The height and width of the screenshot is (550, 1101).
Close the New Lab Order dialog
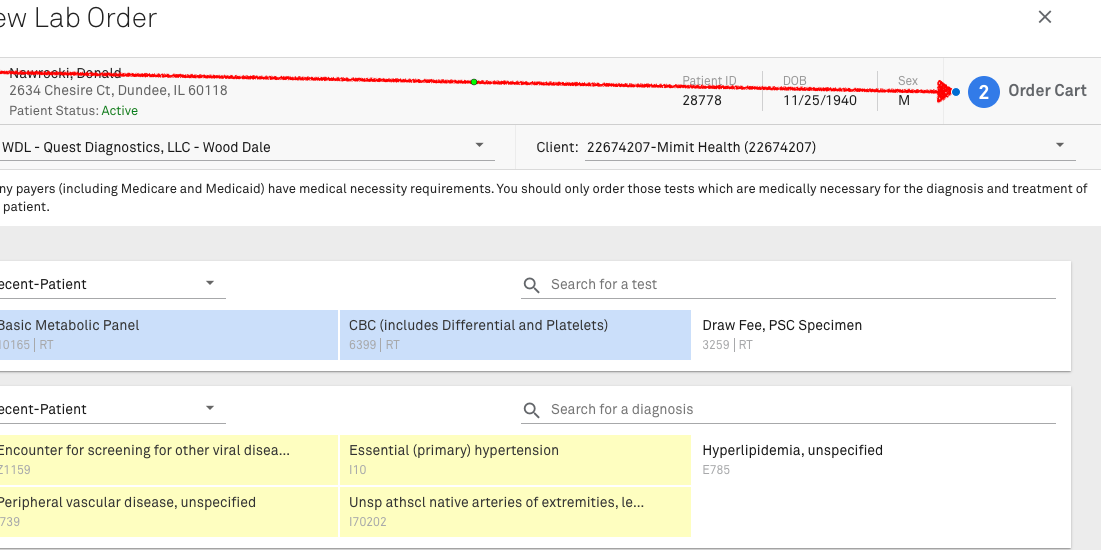pyautogui.click(x=1045, y=17)
